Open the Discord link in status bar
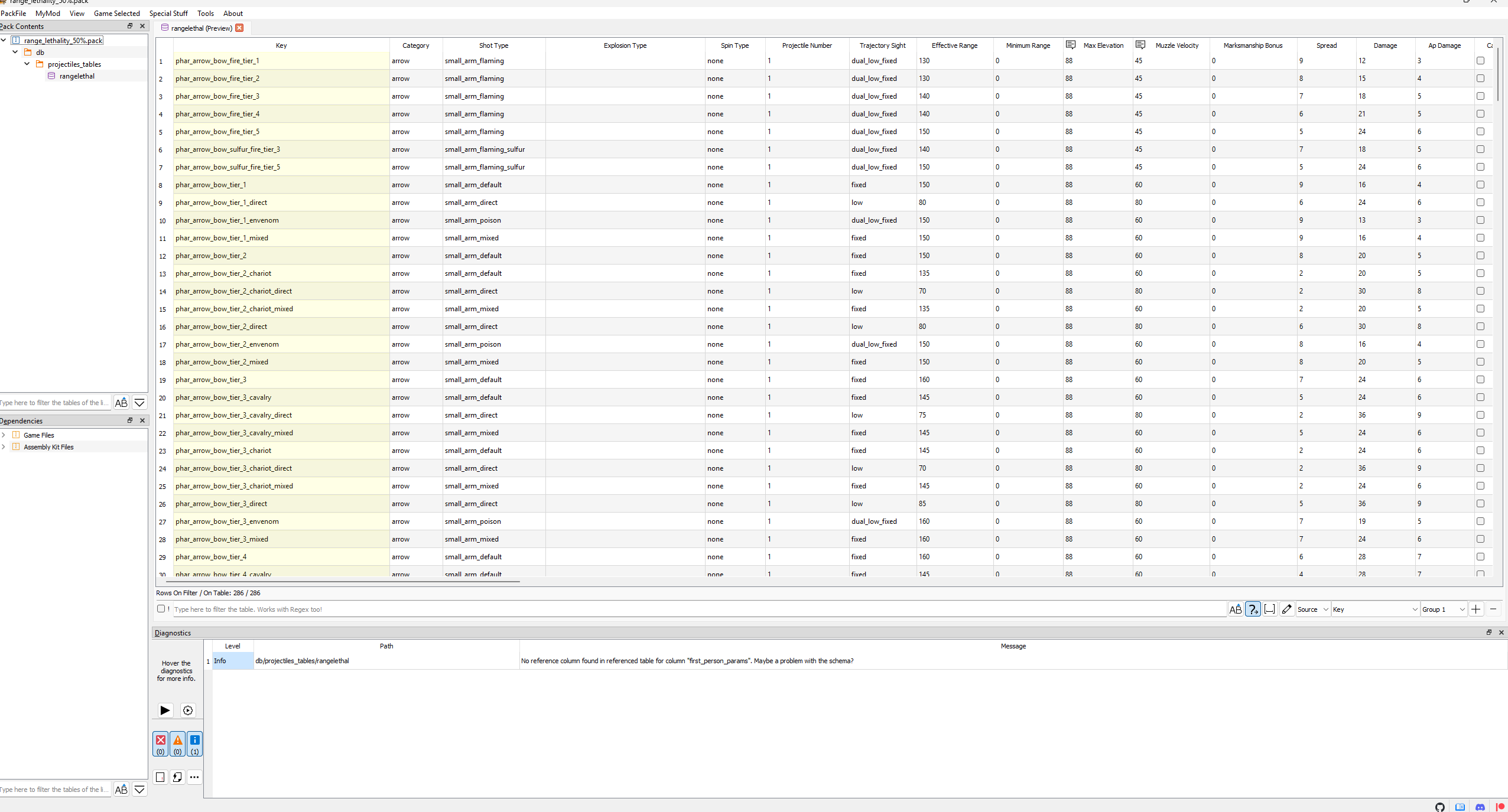 tap(1480, 807)
